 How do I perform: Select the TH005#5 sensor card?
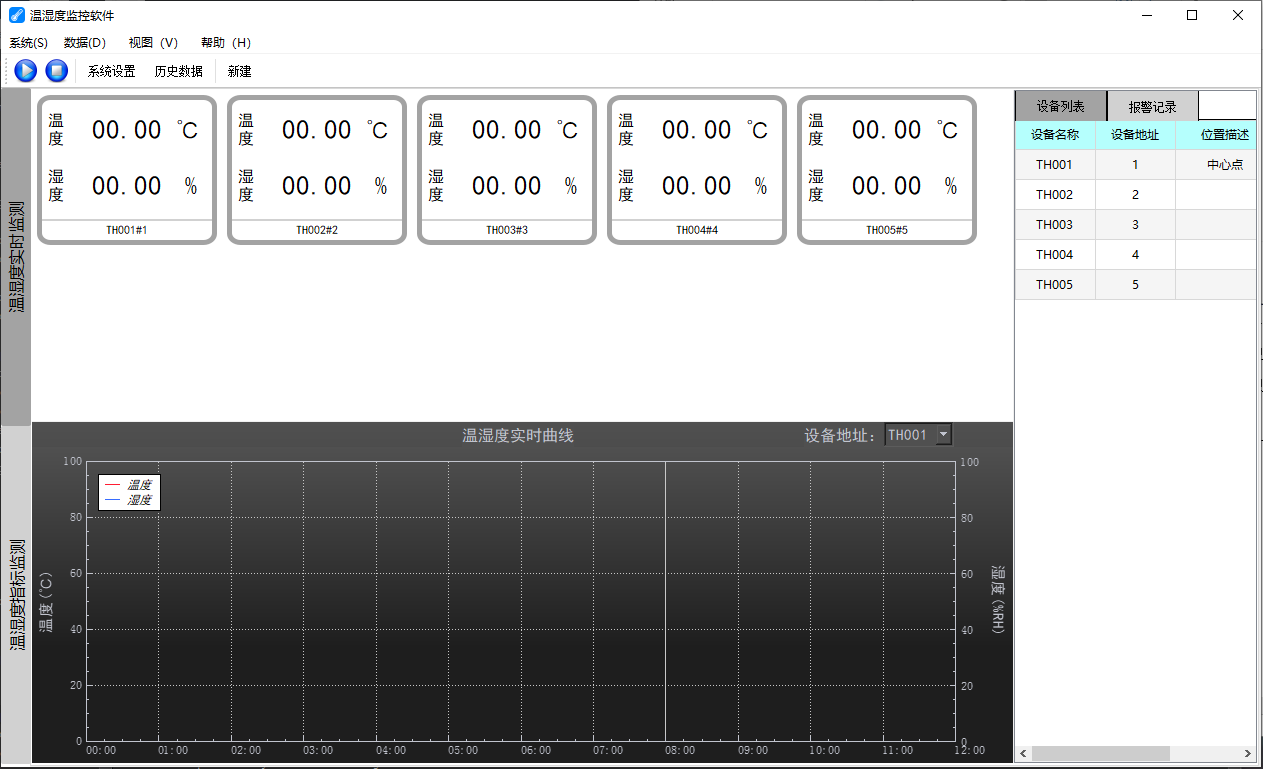pos(886,170)
